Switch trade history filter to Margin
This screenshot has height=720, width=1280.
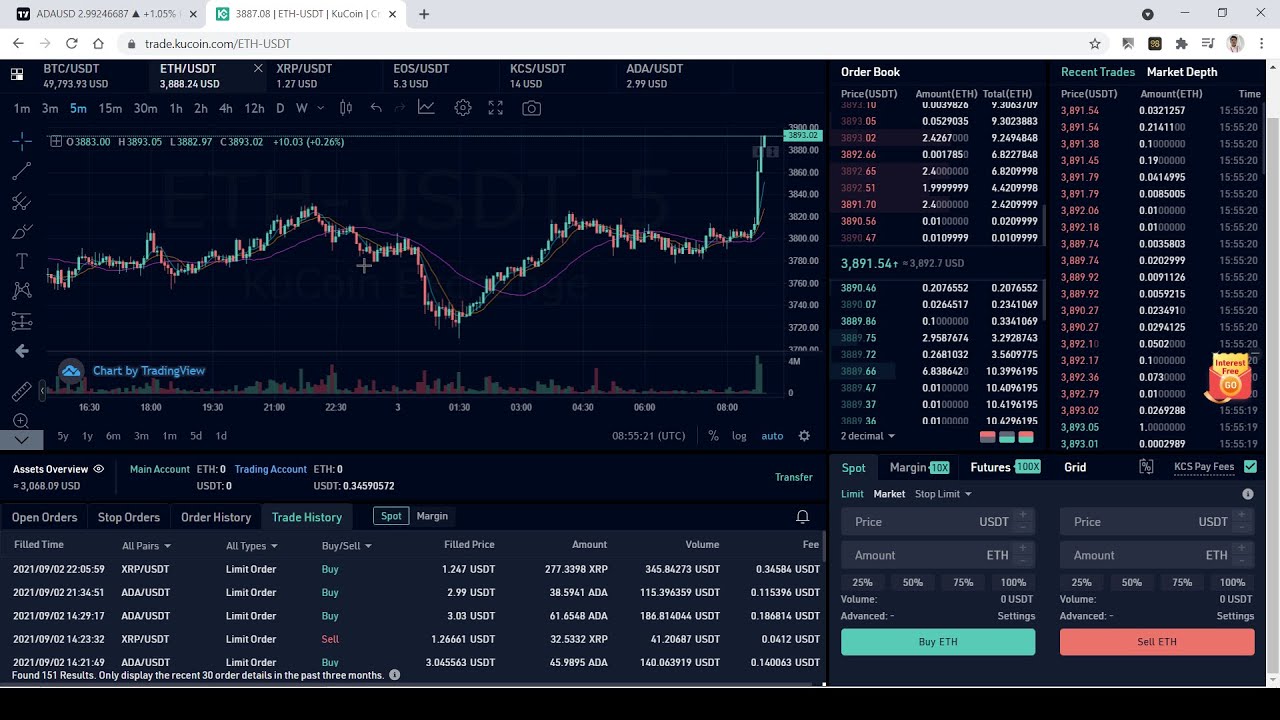pos(432,516)
